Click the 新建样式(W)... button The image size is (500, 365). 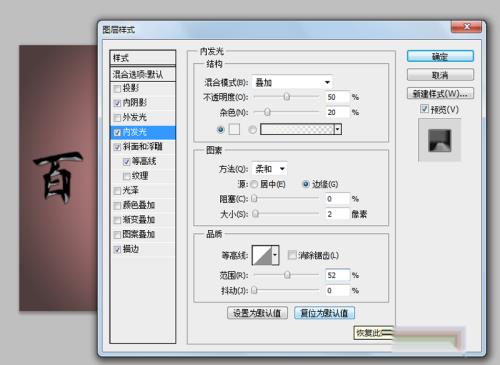pyautogui.click(x=440, y=93)
